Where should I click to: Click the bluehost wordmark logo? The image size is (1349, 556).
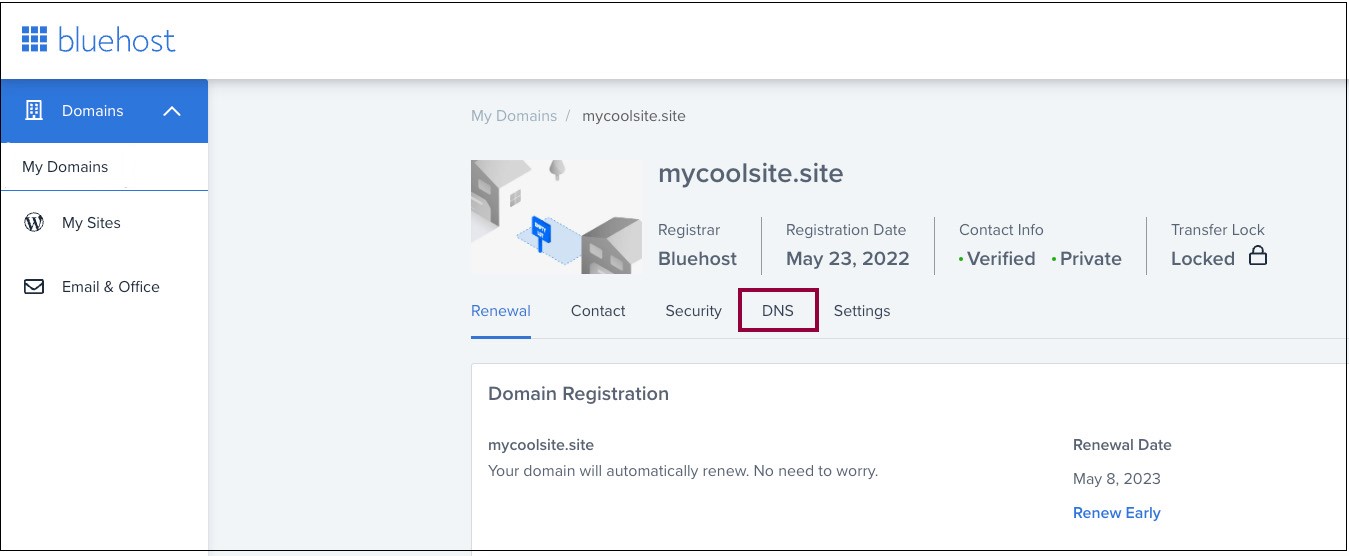click(117, 40)
